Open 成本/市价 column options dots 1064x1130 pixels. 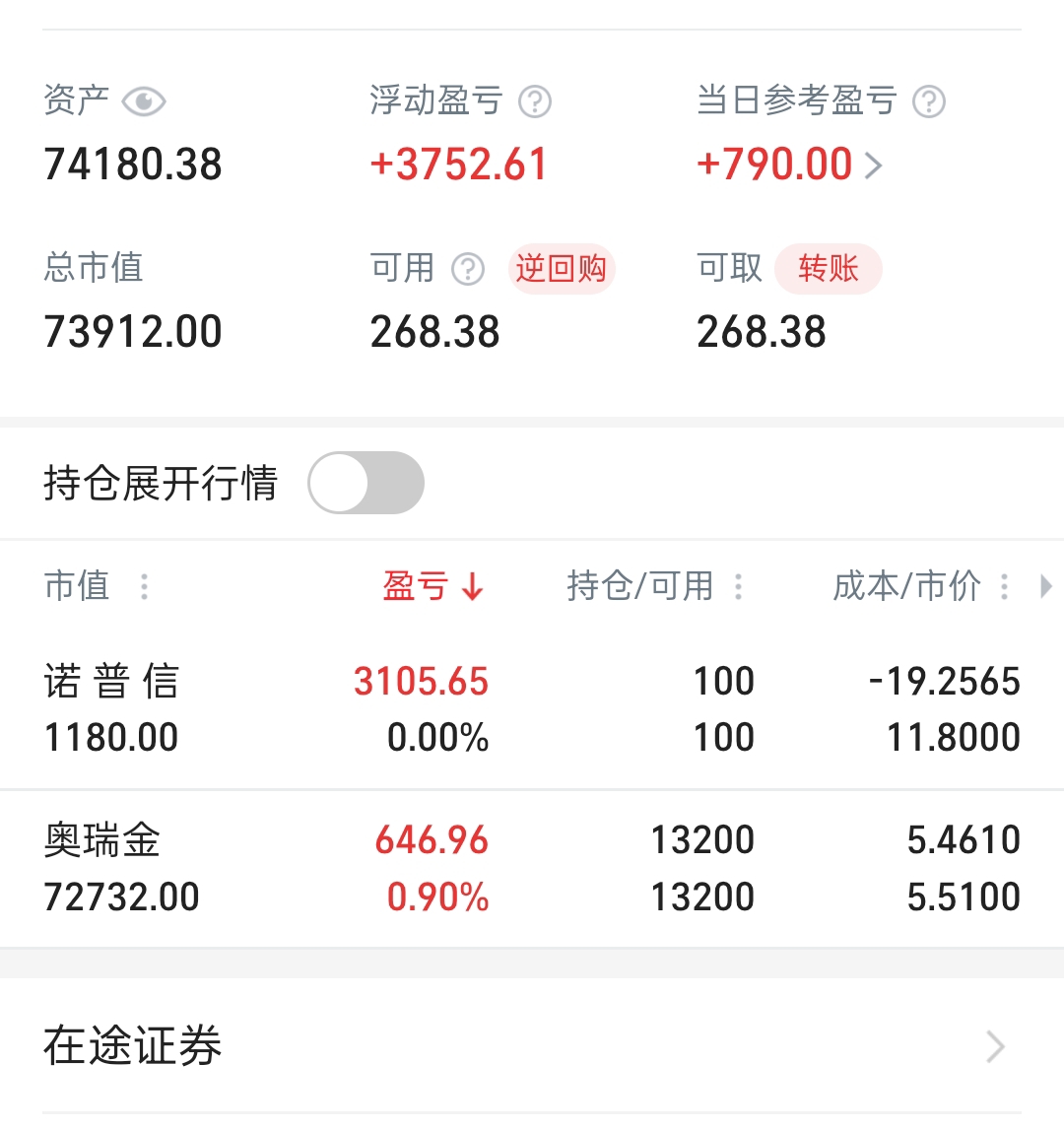pos(1004,586)
